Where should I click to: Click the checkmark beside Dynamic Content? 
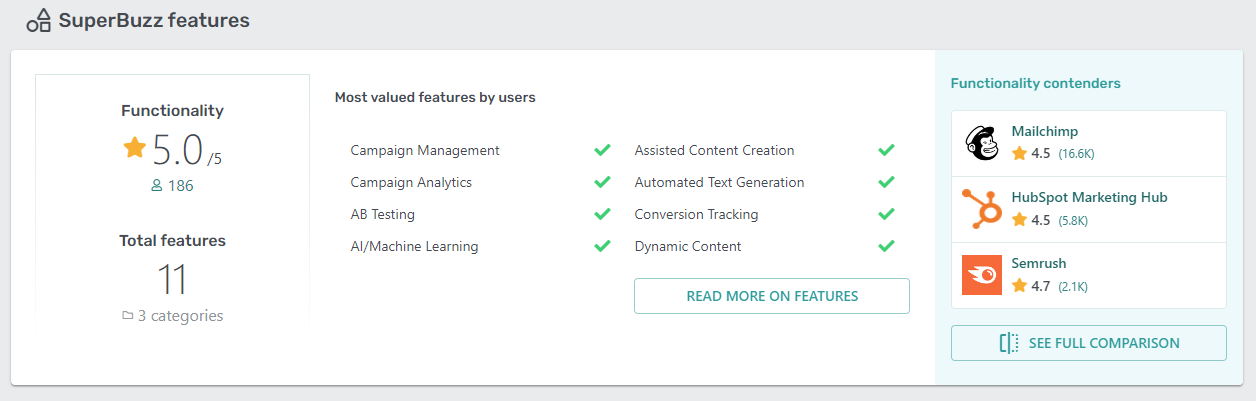click(886, 246)
